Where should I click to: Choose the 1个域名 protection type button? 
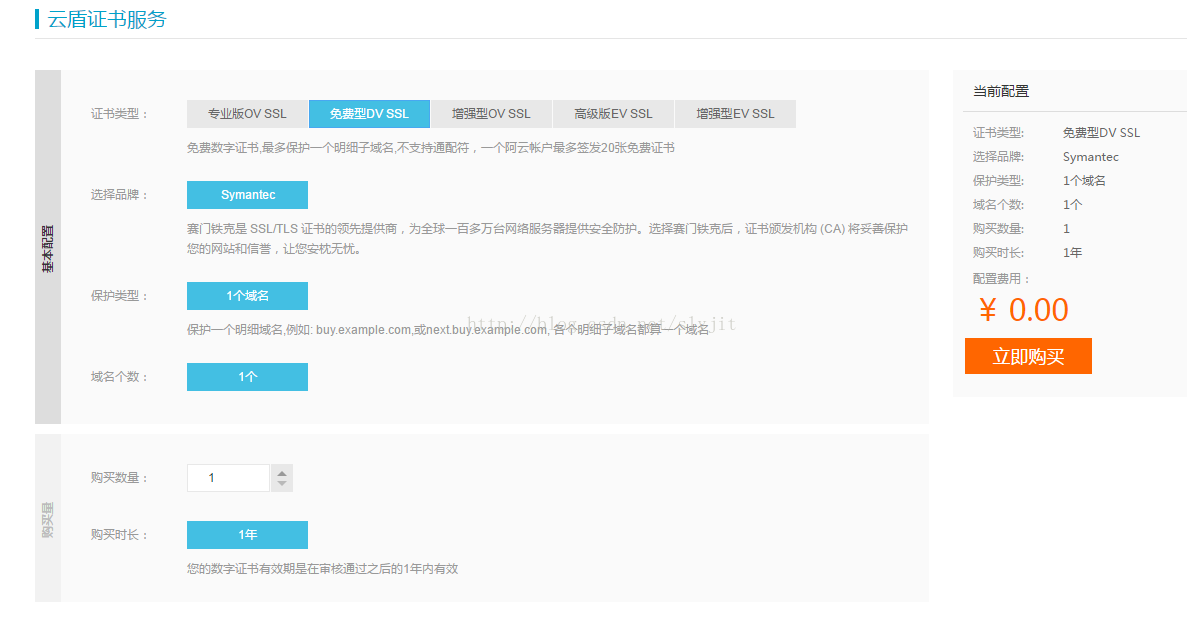click(x=247, y=296)
